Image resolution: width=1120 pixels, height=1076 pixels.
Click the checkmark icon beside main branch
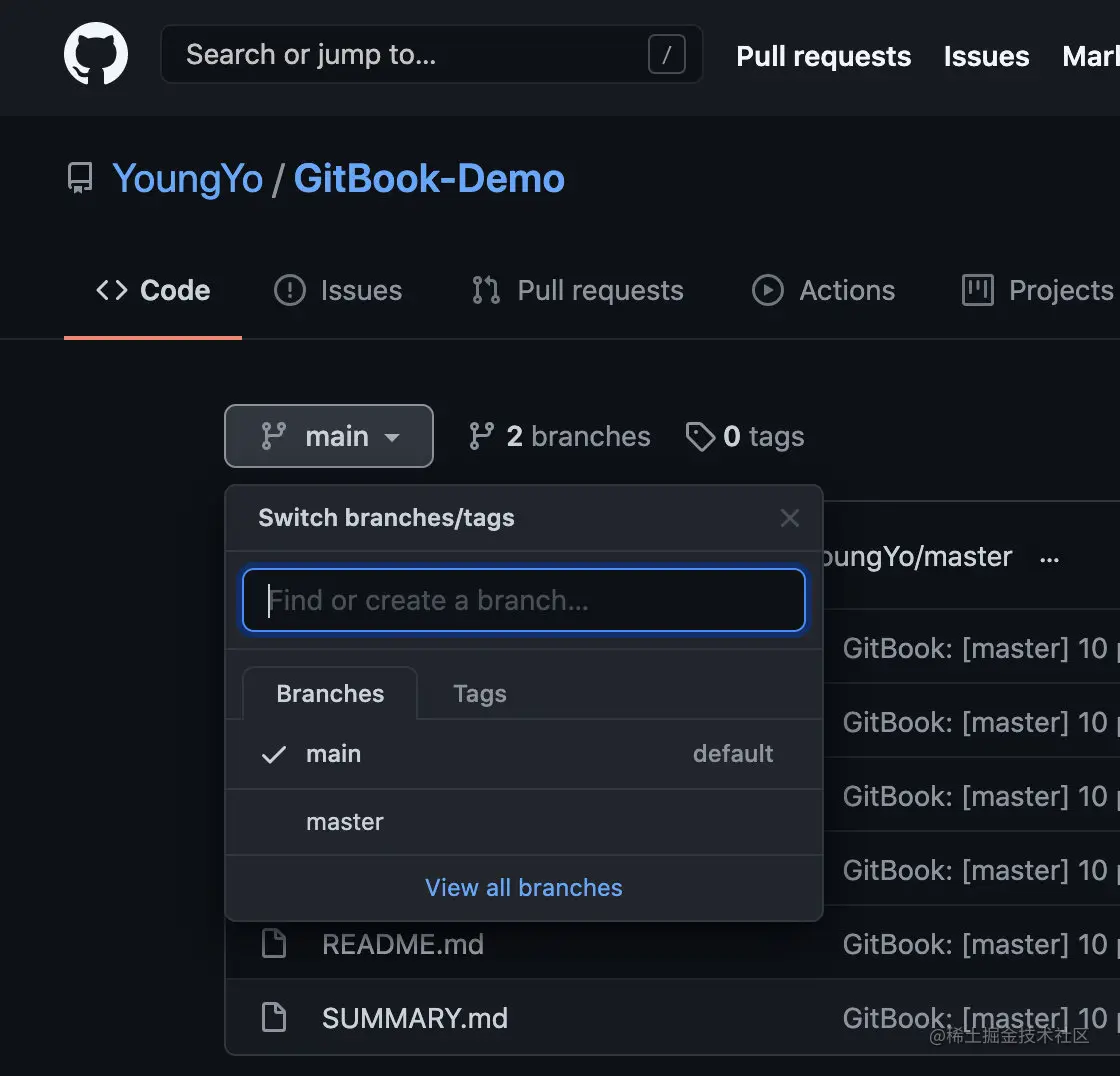[274, 754]
